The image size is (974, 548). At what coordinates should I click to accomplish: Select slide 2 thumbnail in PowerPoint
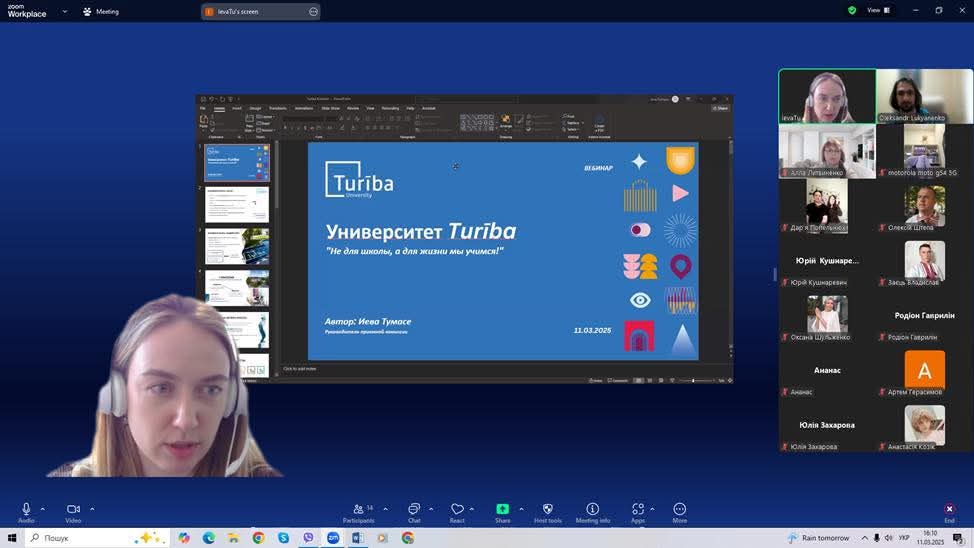(x=237, y=204)
